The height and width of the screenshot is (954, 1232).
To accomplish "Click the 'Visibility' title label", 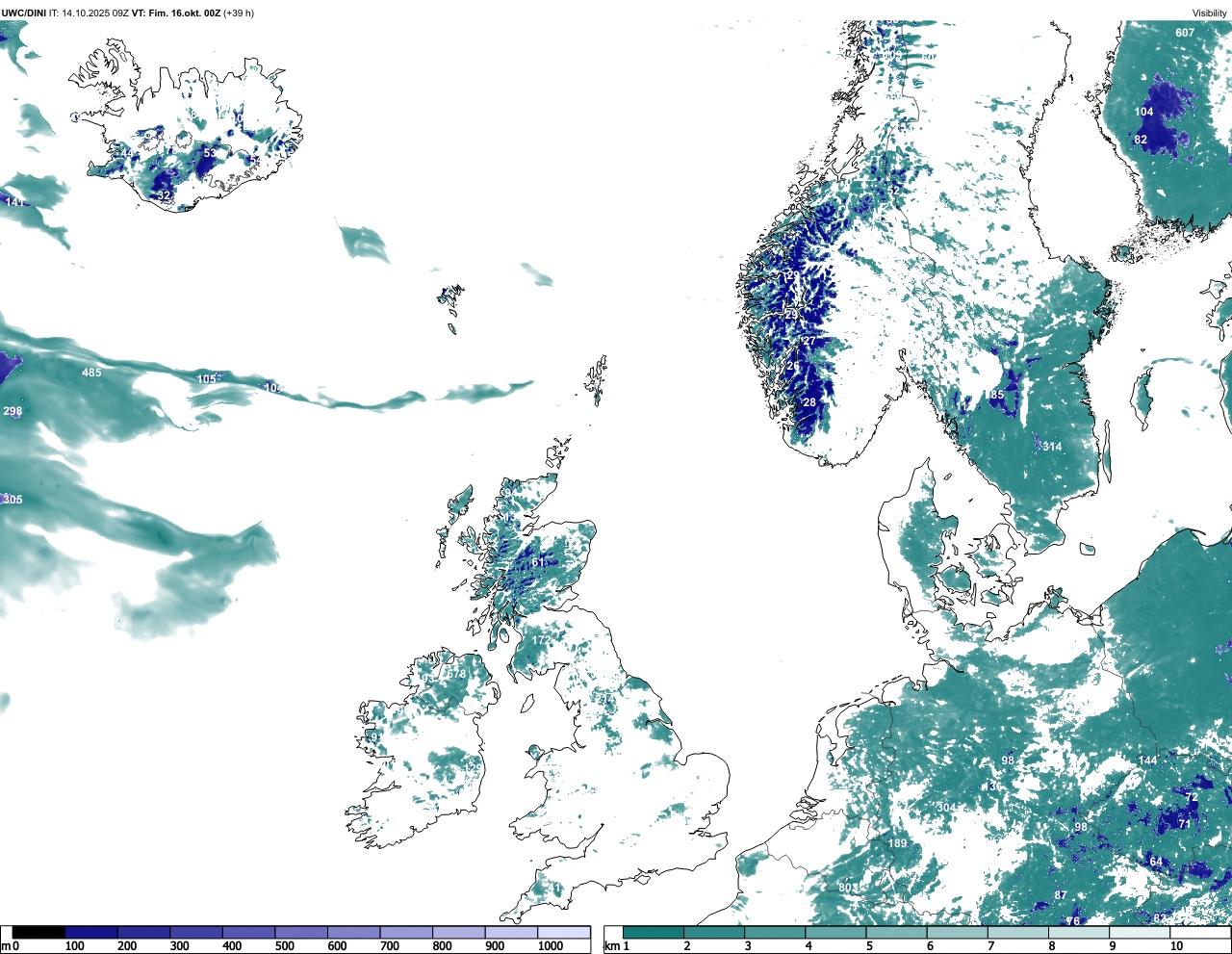I will [1210, 13].
